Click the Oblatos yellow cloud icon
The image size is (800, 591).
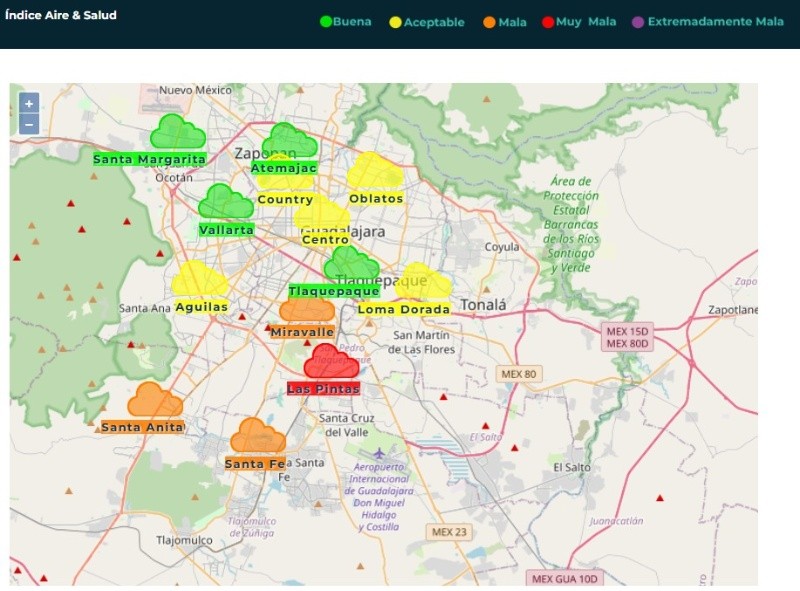click(375, 171)
